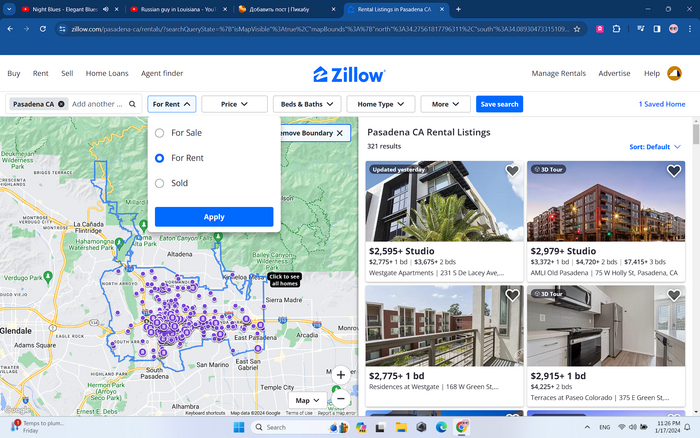Open the AMLI Old Pasadena listing photo
The image size is (700, 438).
click(606, 201)
